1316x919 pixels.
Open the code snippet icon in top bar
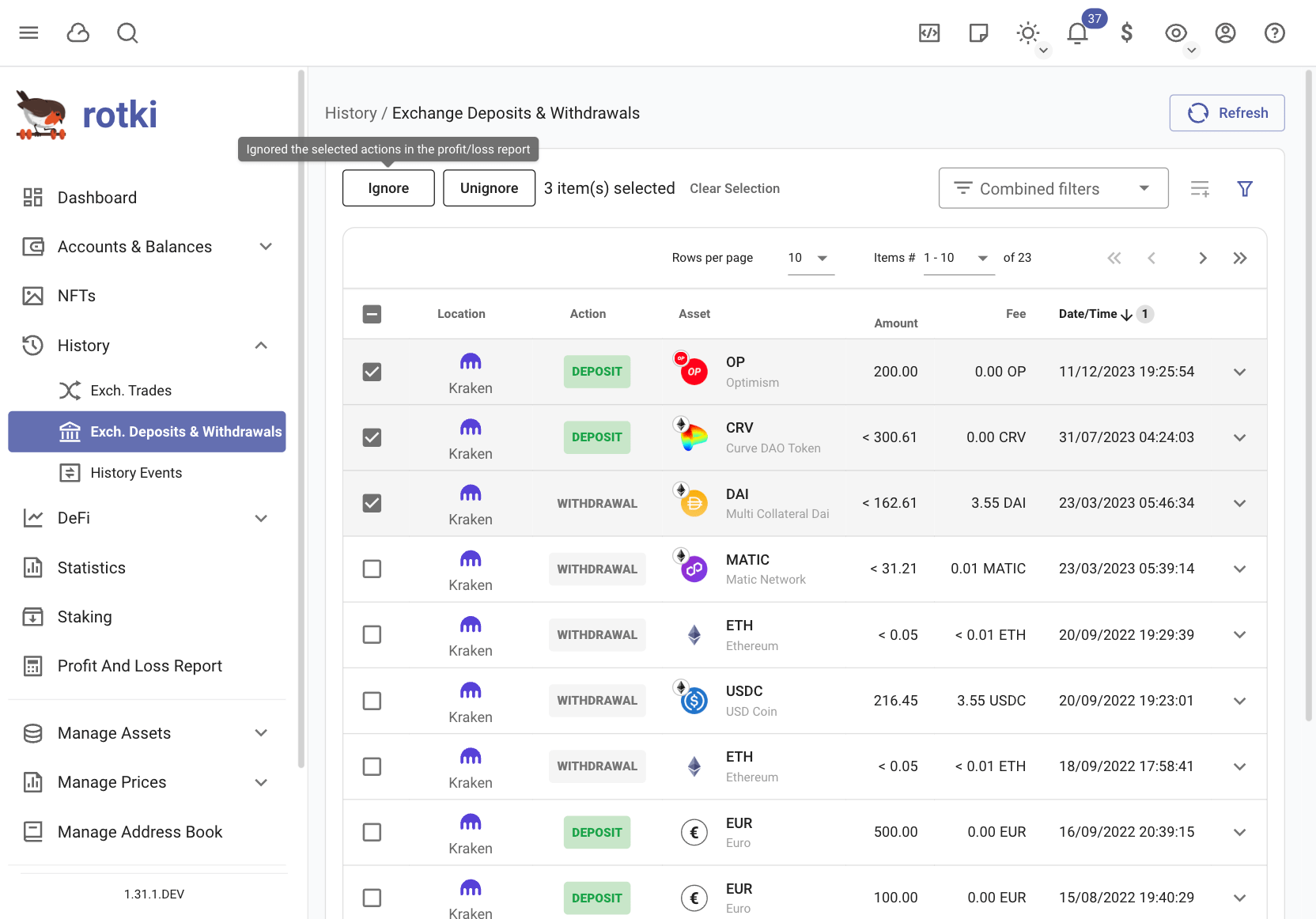pos(929,32)
